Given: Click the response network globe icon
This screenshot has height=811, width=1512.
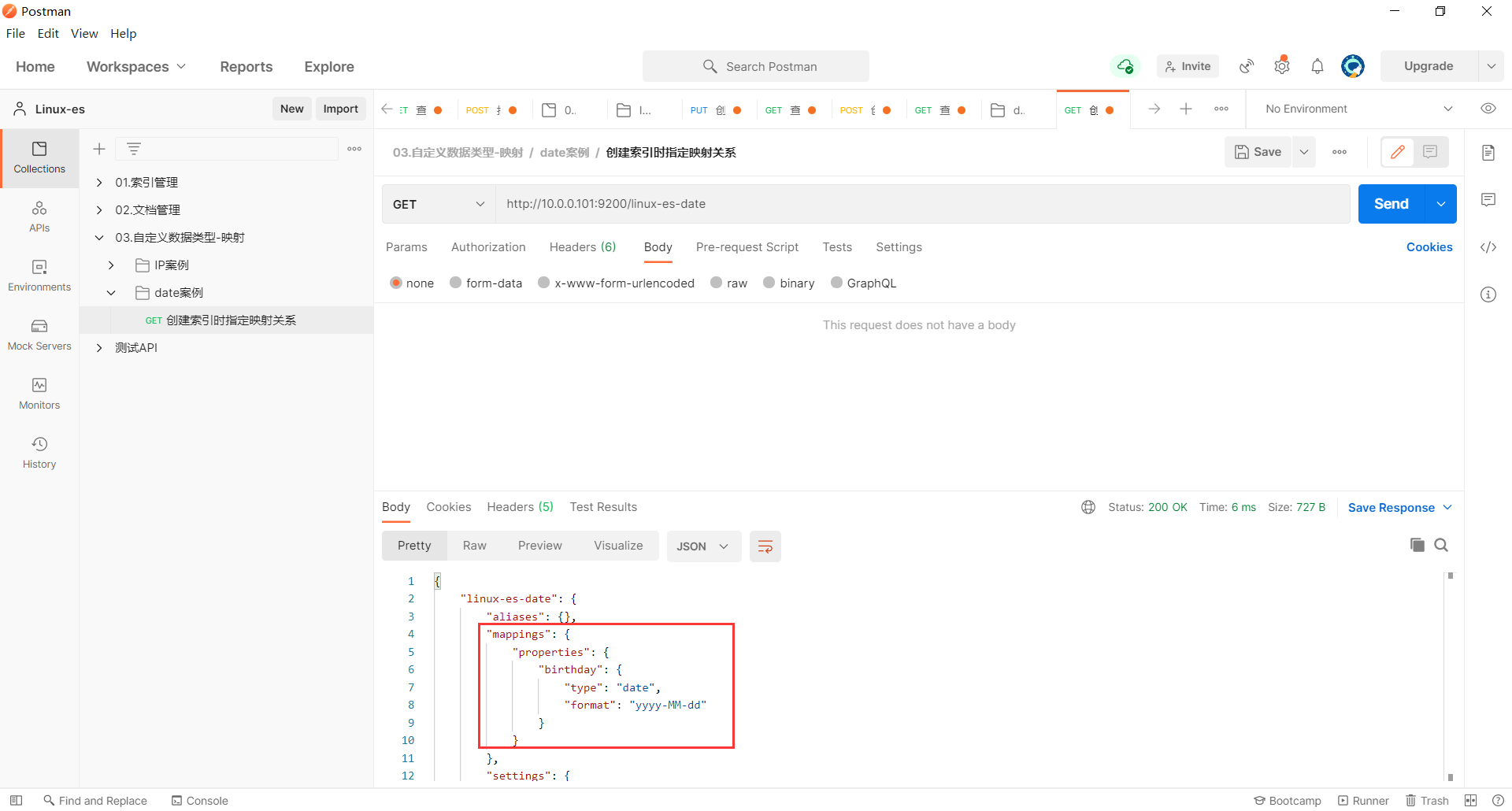Looking at the screenshot, I should [x=1088, y=507].
